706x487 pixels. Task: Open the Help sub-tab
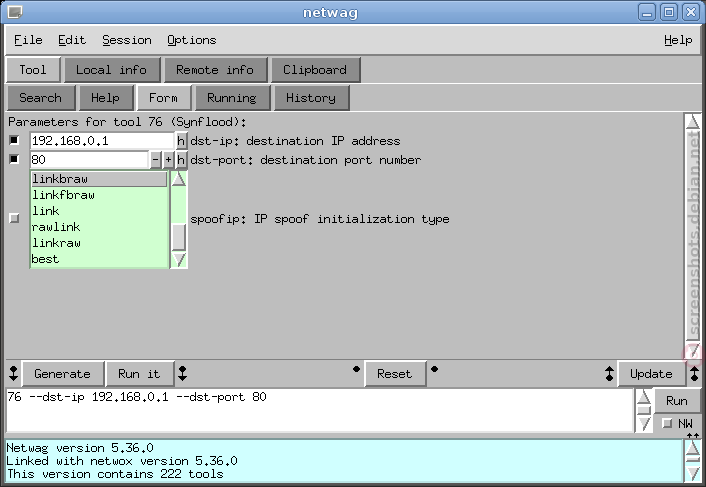coord(105,98)
